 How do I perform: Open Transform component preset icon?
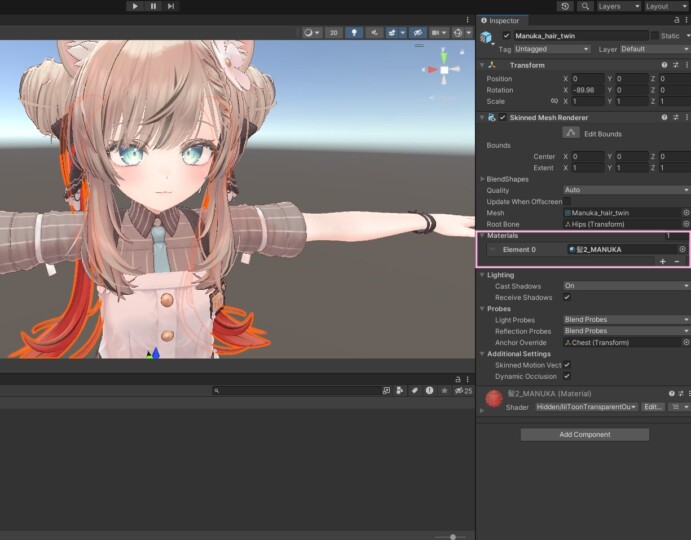(x=676, y=65)
